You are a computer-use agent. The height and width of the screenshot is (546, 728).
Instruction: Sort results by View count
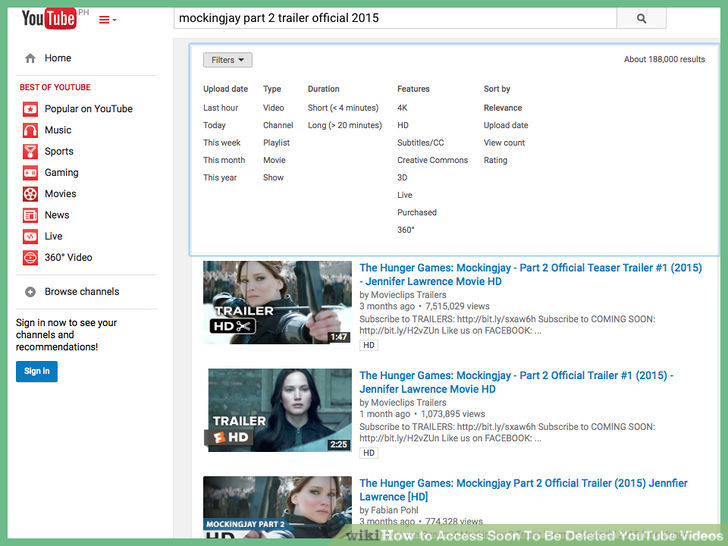(x=504, y=143)
